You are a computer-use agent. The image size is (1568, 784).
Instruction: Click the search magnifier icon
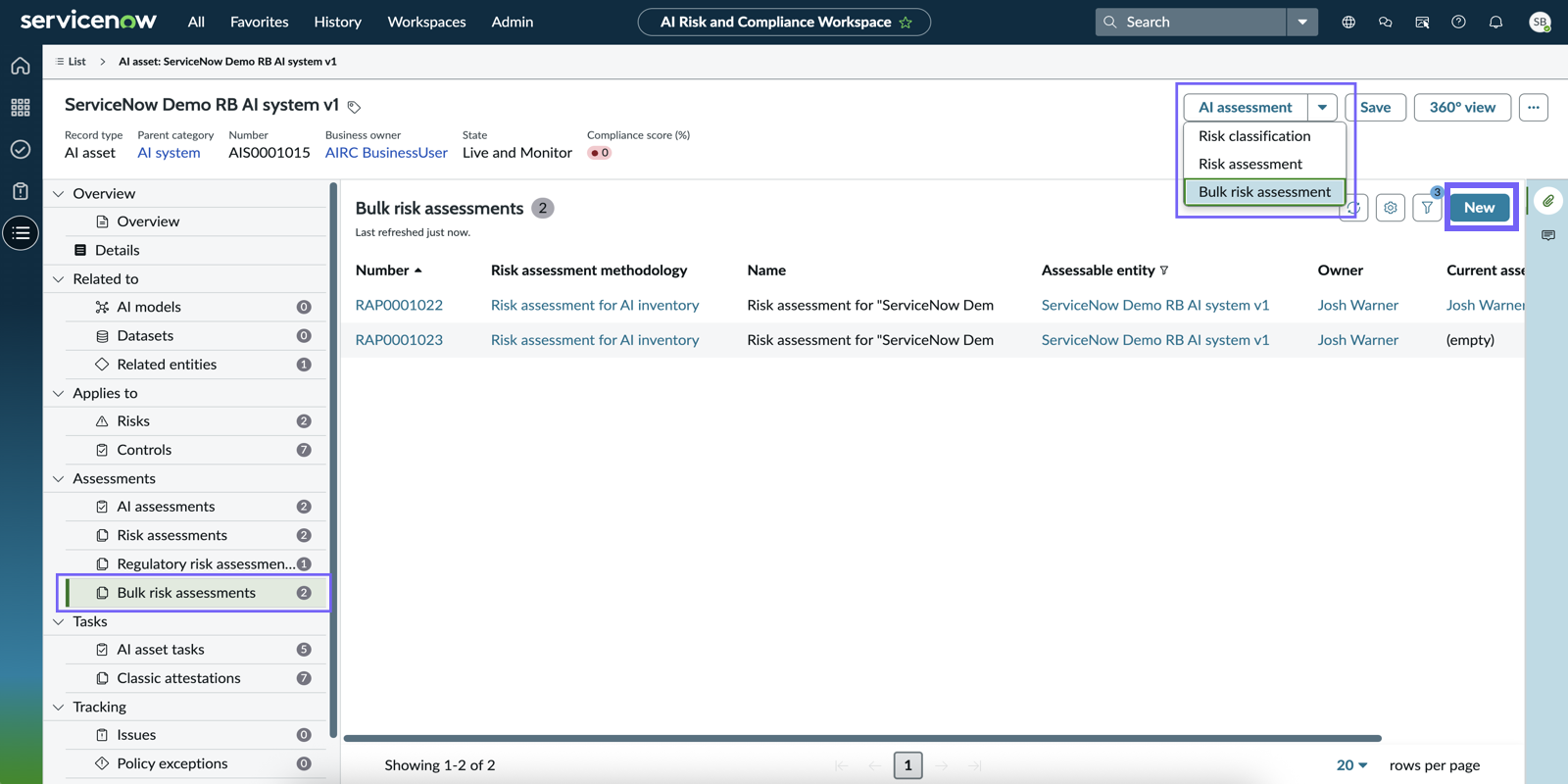pos(1110,22)
